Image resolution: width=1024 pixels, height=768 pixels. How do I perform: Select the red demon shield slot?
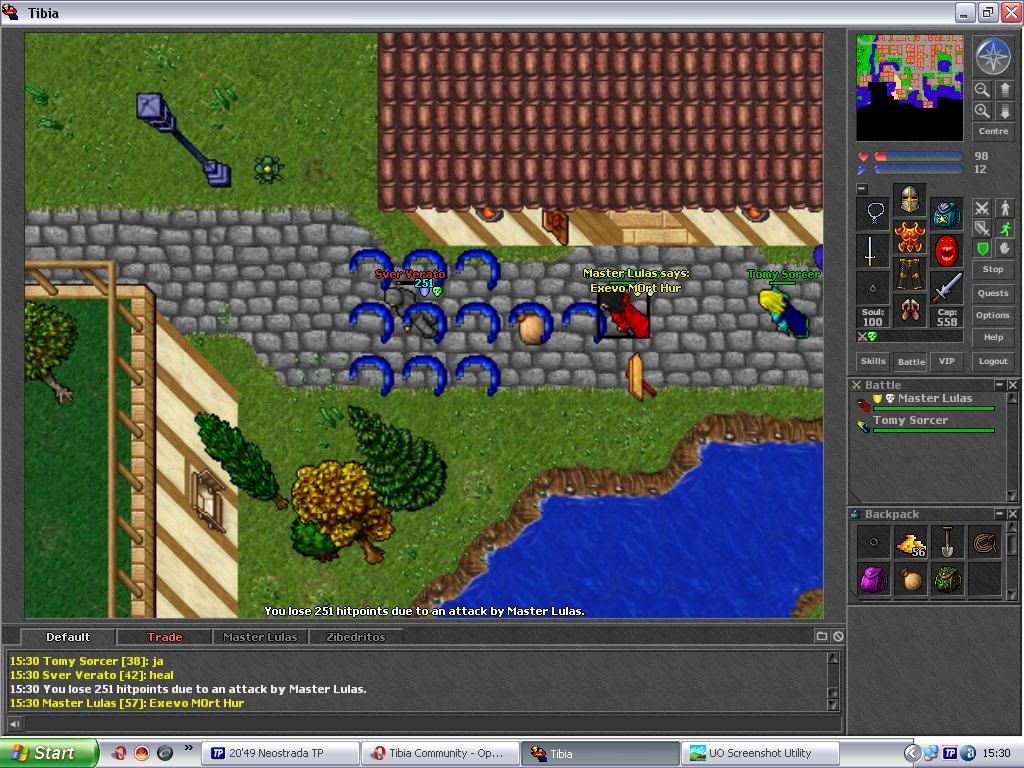[946, 251]
